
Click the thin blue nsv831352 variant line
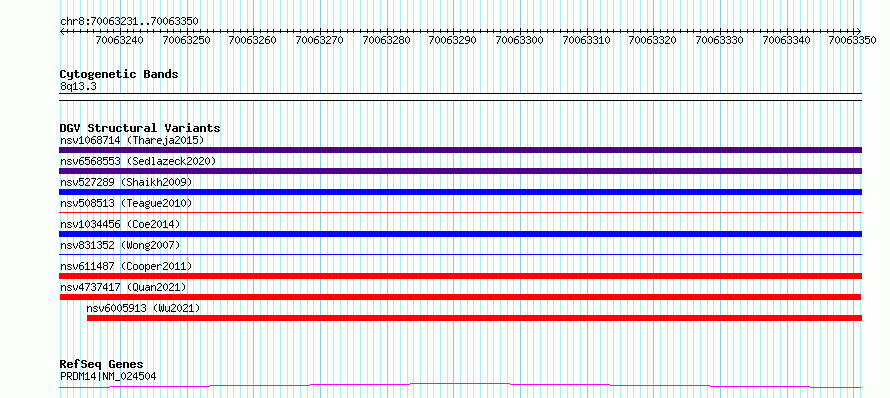click(x=460, y=254)
